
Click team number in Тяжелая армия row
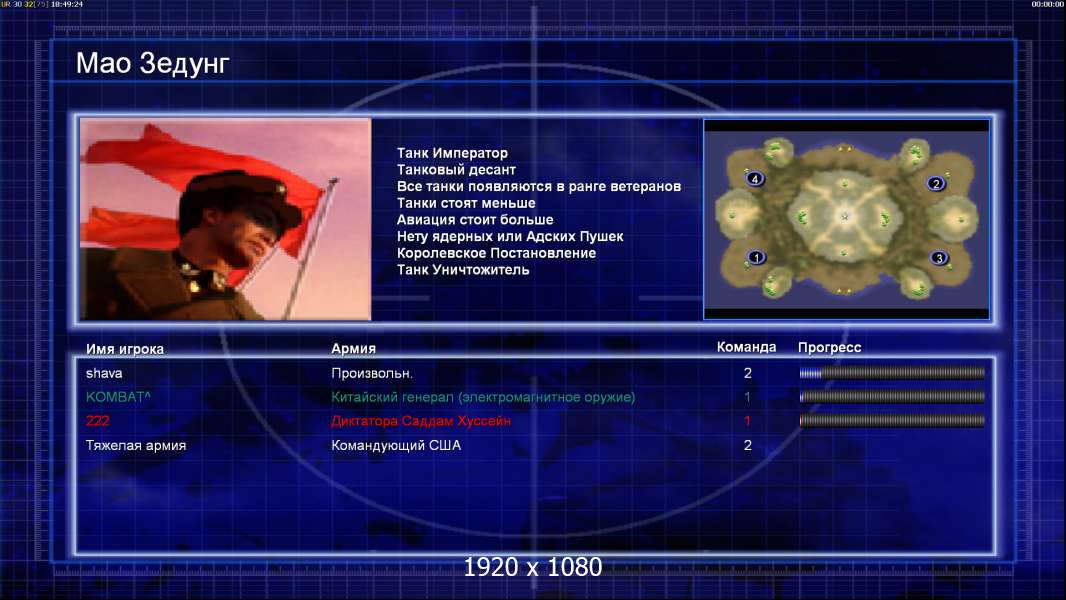click(x=748, y=445)
